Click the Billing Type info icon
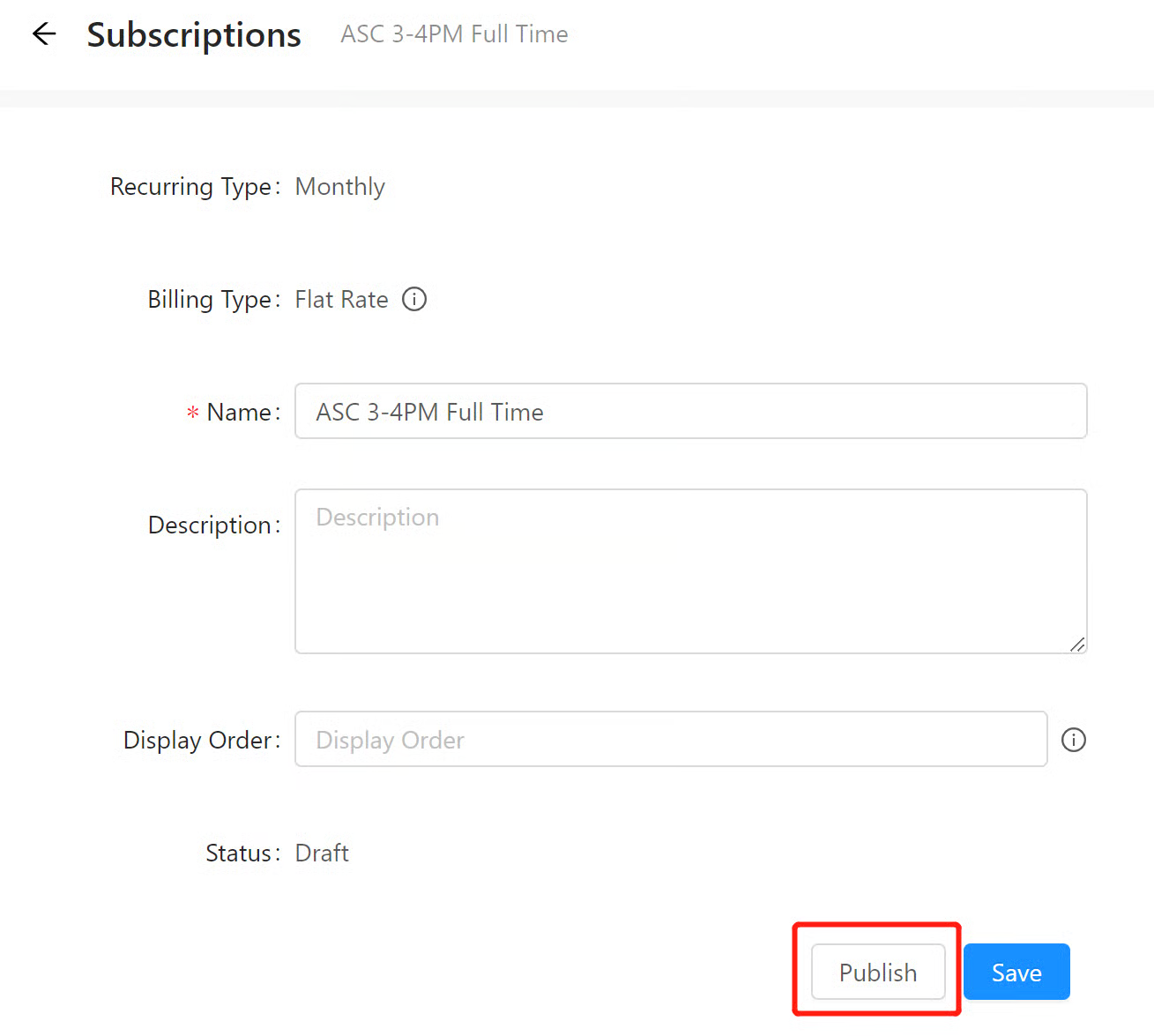 414,300
